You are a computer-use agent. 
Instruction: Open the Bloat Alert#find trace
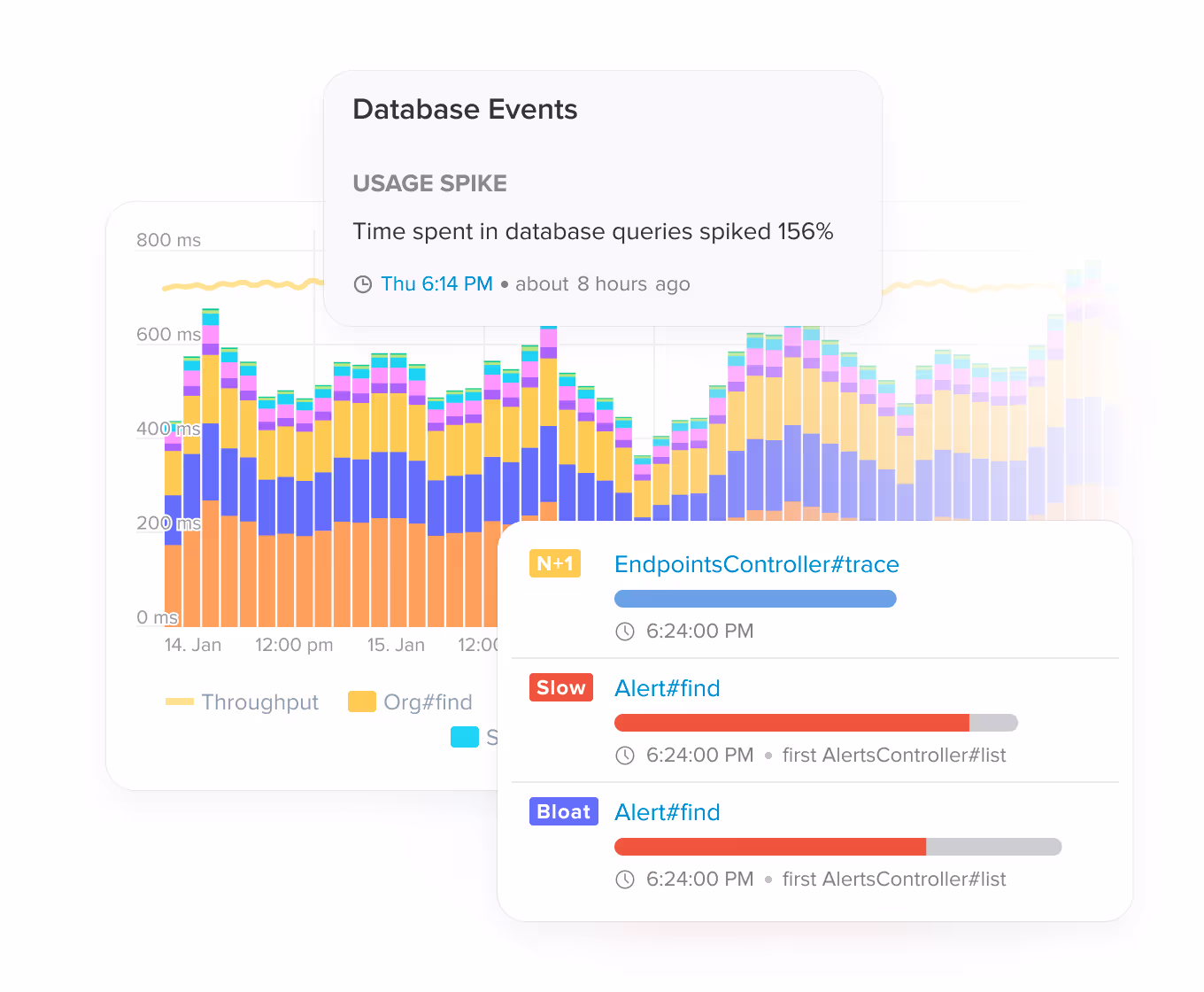[x=668, y=812]
